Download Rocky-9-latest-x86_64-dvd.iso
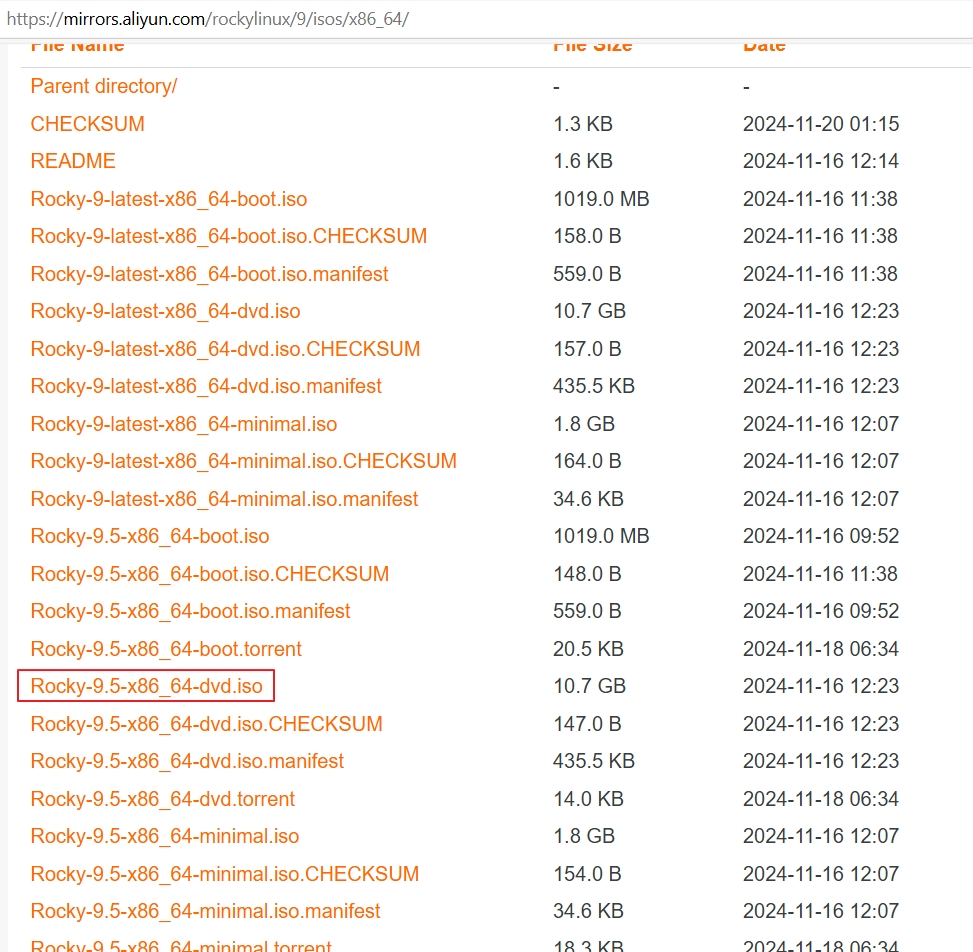The height and width of the screenshot is (952, 973). tap(166, 312)
